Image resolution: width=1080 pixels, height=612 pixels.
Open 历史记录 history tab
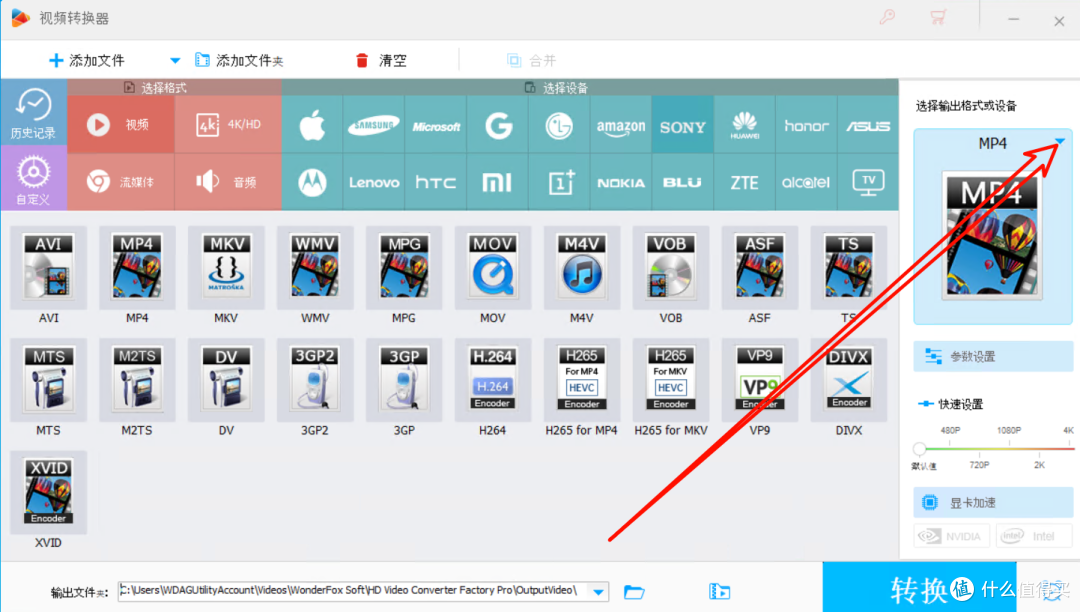tap(33, 113)
